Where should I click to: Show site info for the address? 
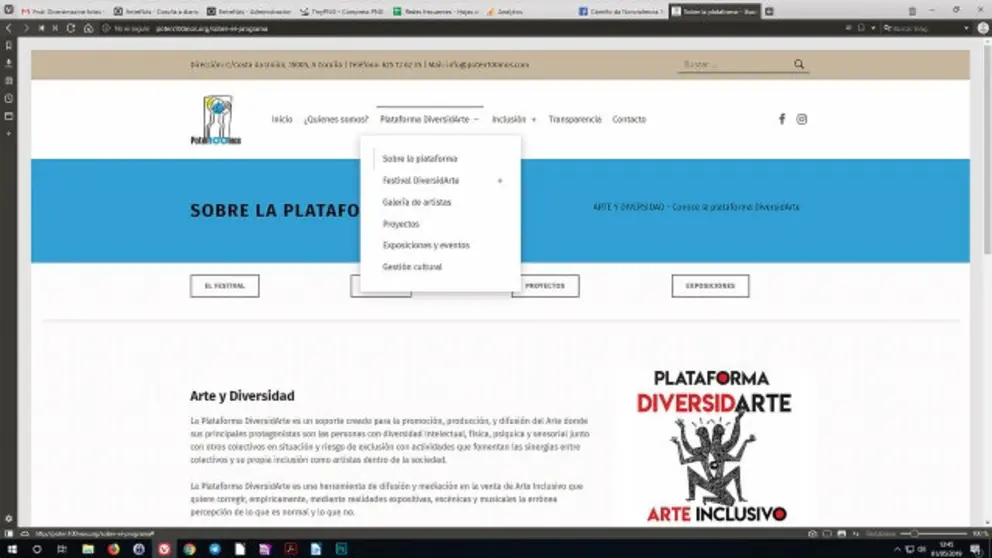[106, 28]
